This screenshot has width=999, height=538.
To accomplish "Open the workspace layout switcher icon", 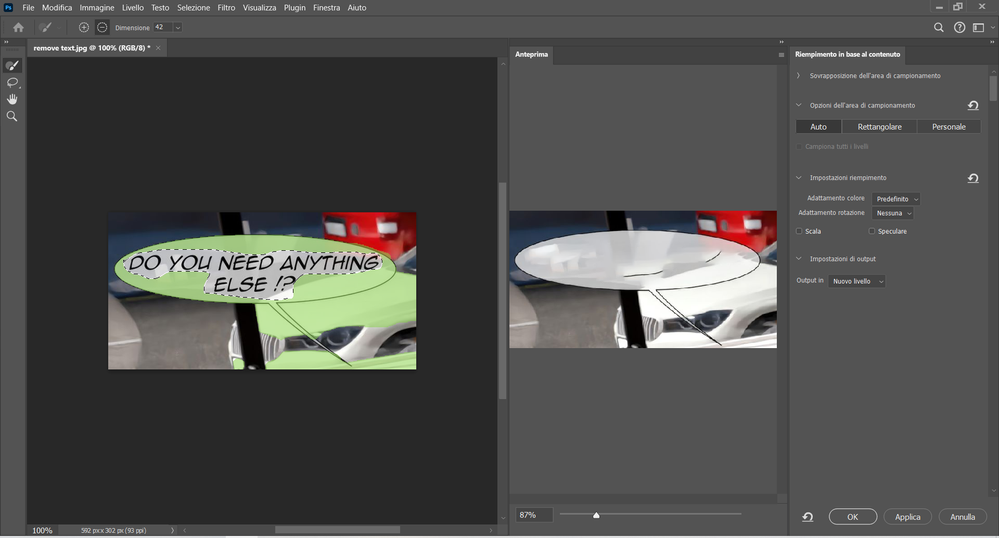I will click(979, 27).
